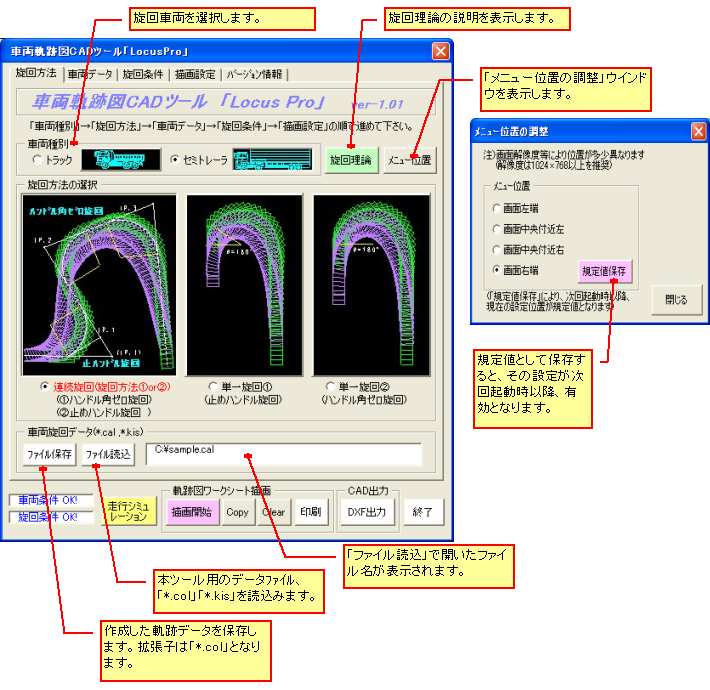Select 単一旋回② radio button
The image size is (710, 690).
coord(330,387)
